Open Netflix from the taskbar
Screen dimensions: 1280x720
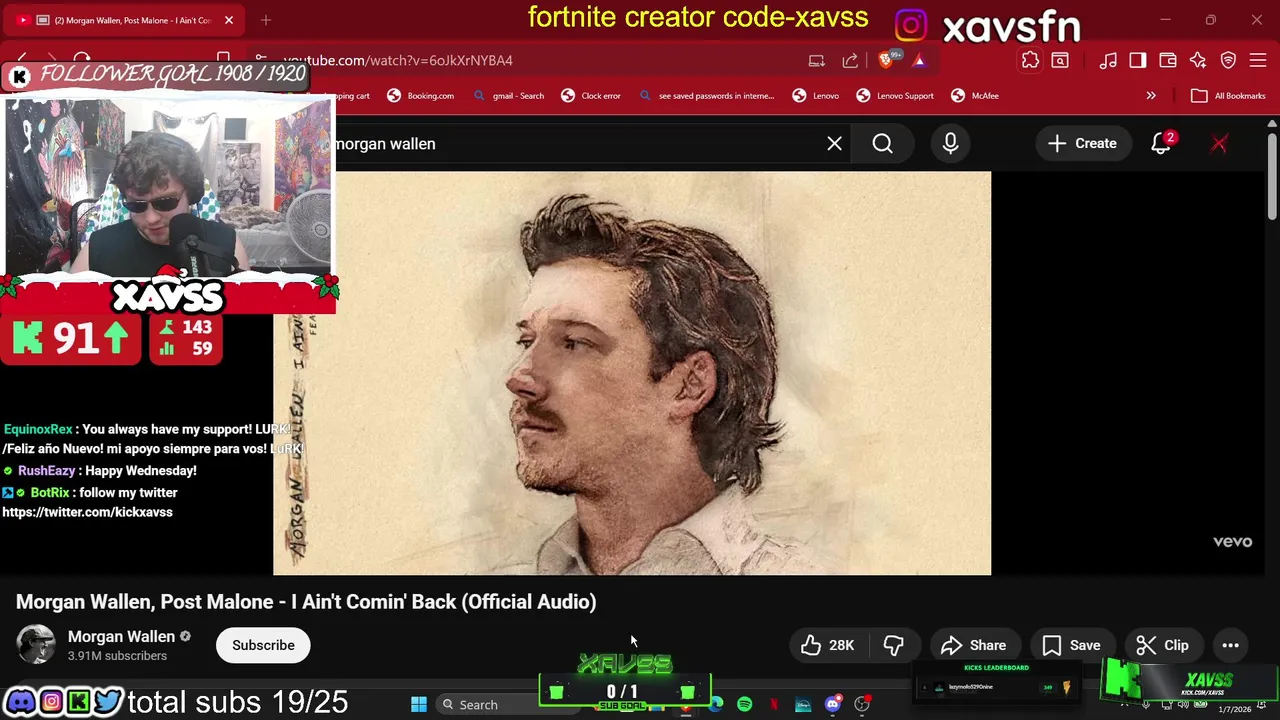pos(774,705)
